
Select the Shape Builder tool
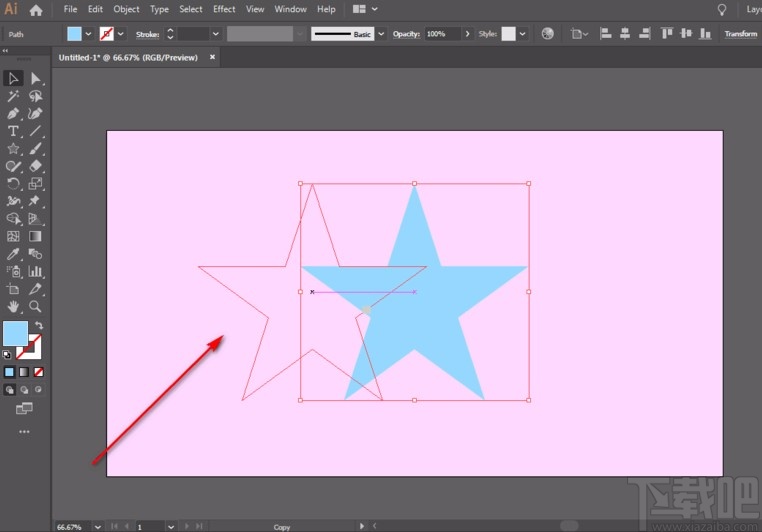[x=13, y=219]
